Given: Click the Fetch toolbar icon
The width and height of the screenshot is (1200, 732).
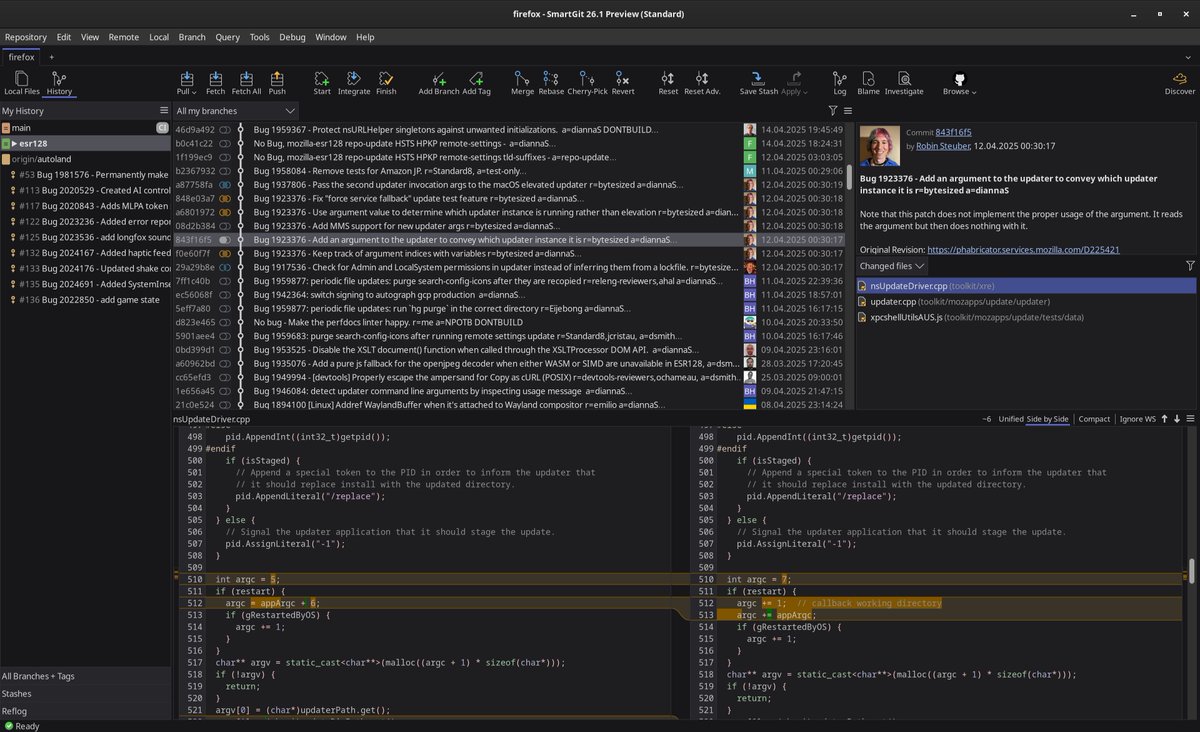Looking at the screenshot, I should pyautogui.click(x=216, y=82).
